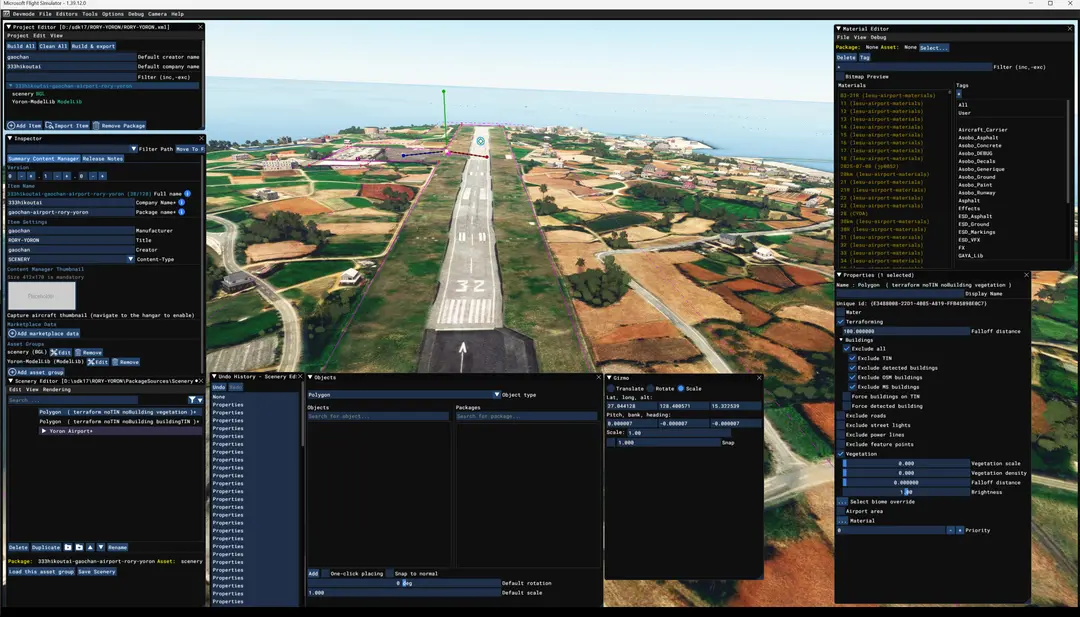This screenshot has width=1080, height=617.
Task: Toggle the Water checkbox in Properties
Action: [840, 313]
